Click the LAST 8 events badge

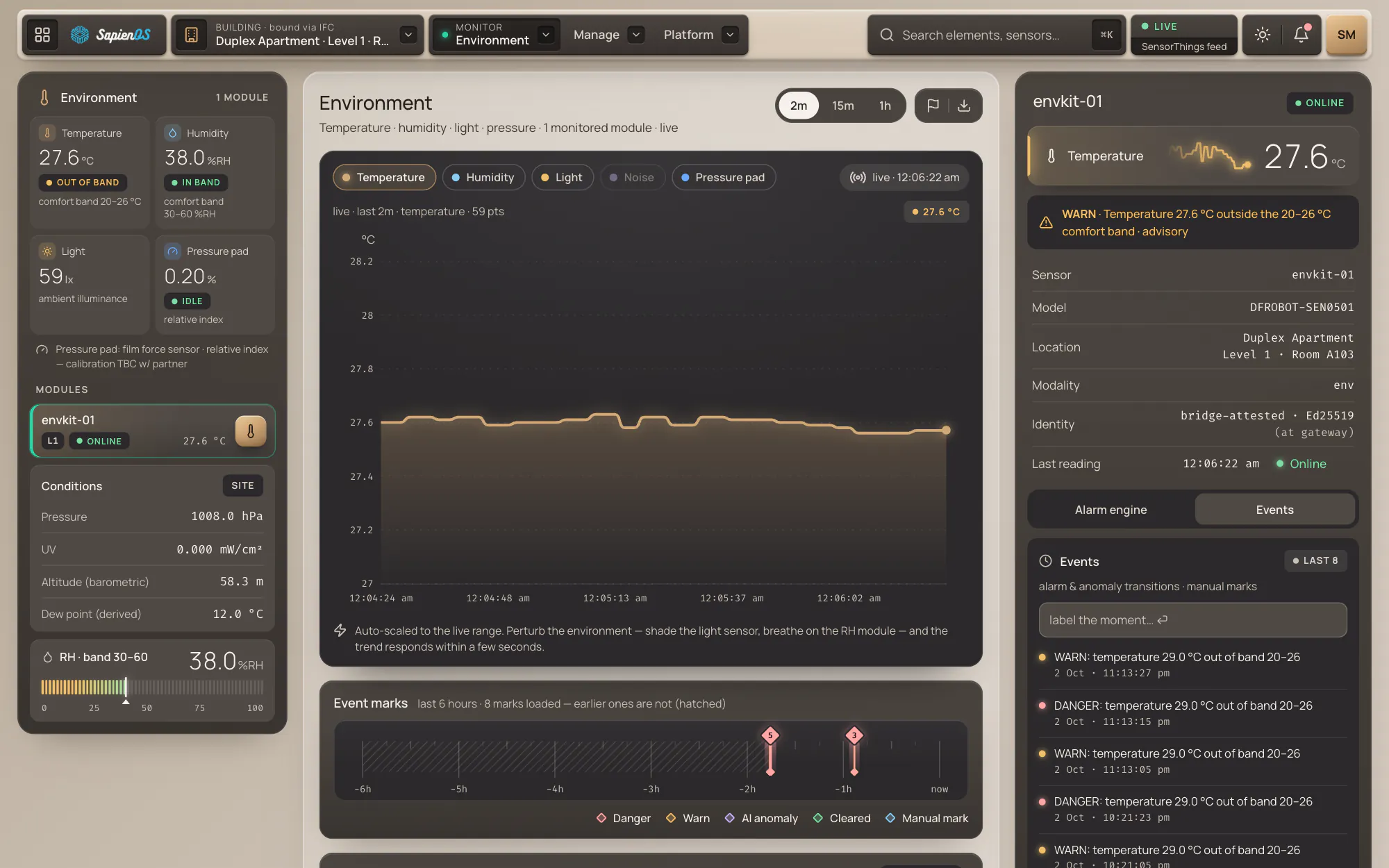[1315, 560]
